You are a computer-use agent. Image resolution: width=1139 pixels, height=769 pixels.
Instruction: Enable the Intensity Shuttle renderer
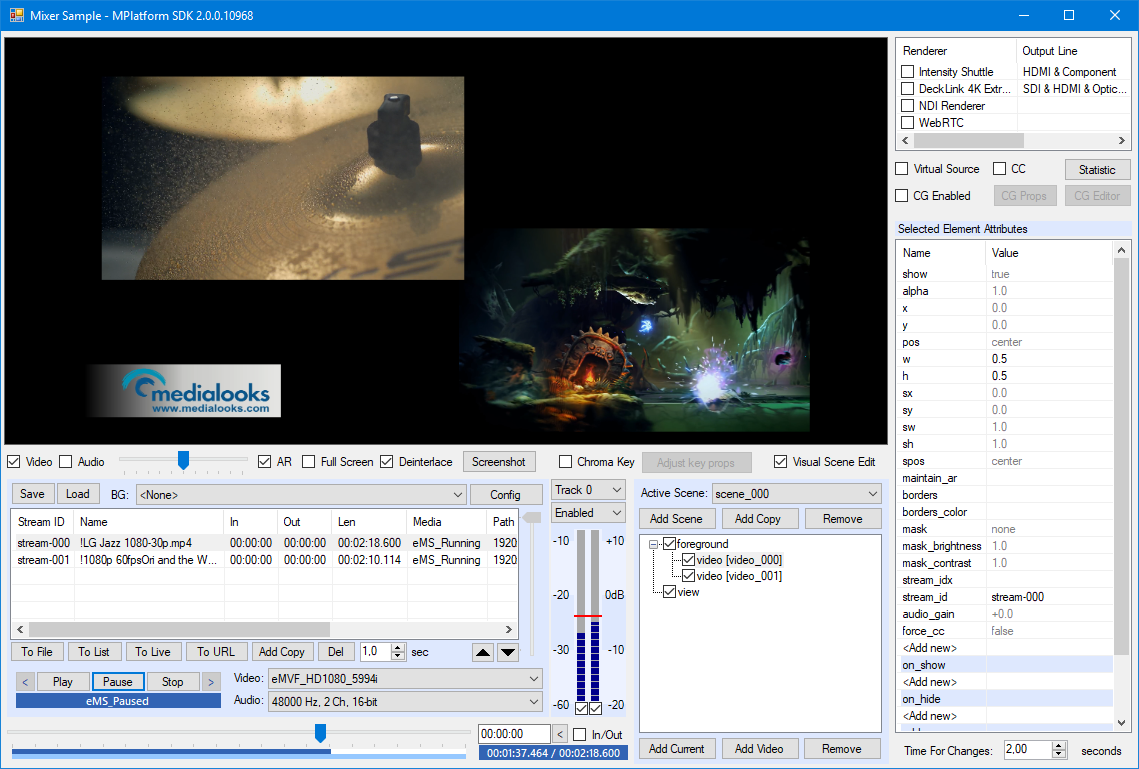click(907, 72)
